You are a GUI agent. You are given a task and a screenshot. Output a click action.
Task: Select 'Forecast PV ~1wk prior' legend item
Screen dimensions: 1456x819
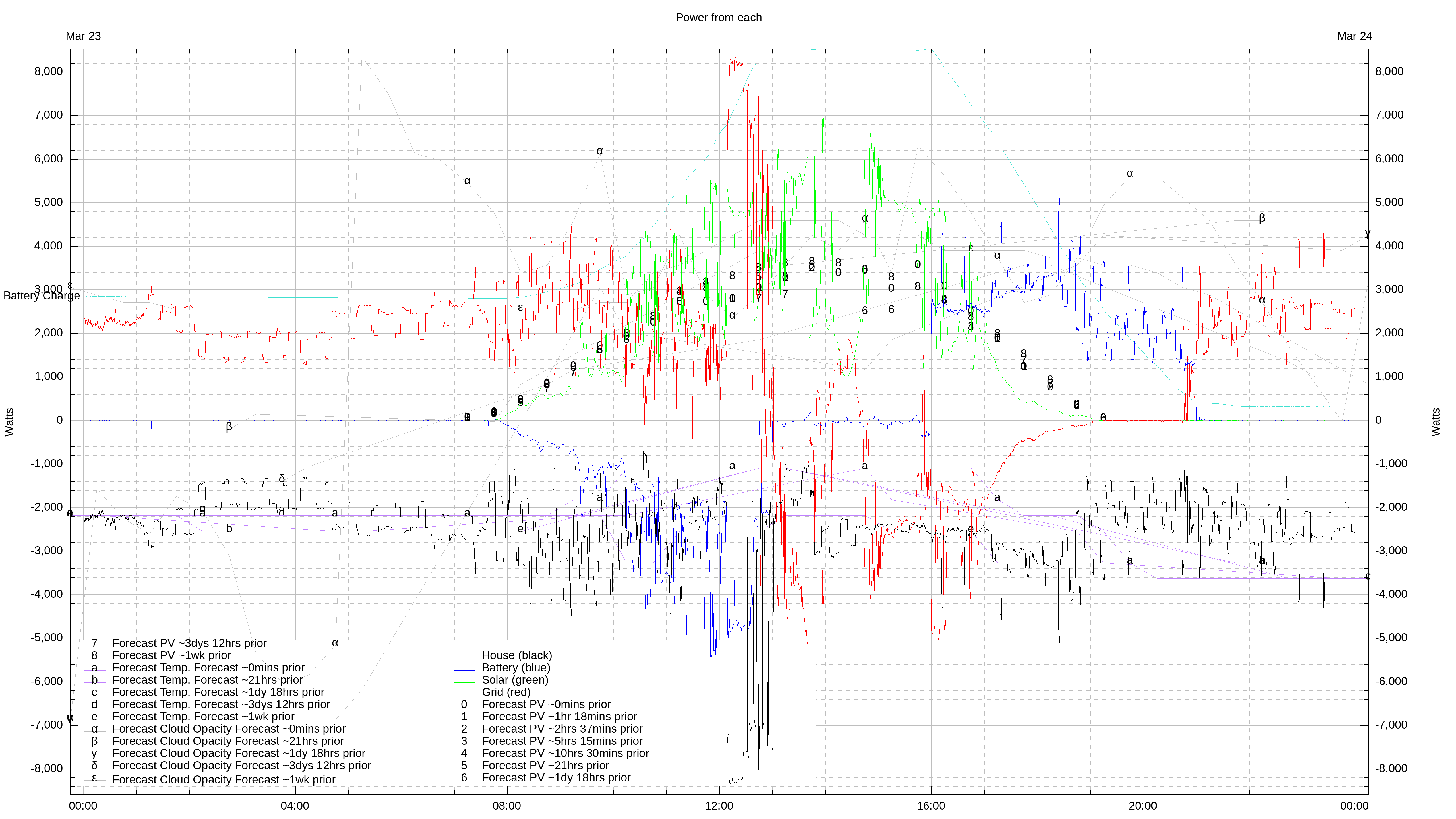tap(171, 655)
